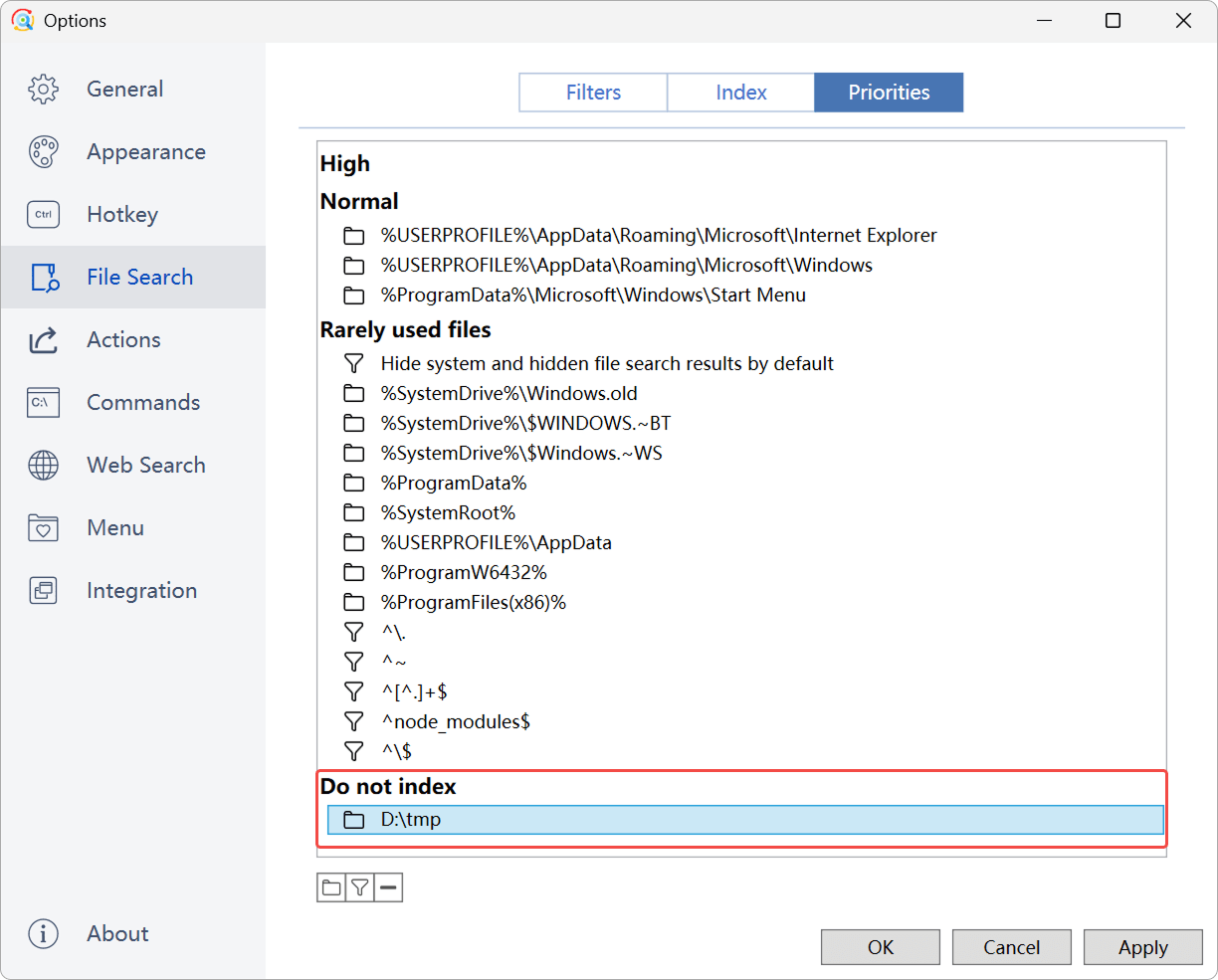Click the remove entry minus button

tap(389, 887)
